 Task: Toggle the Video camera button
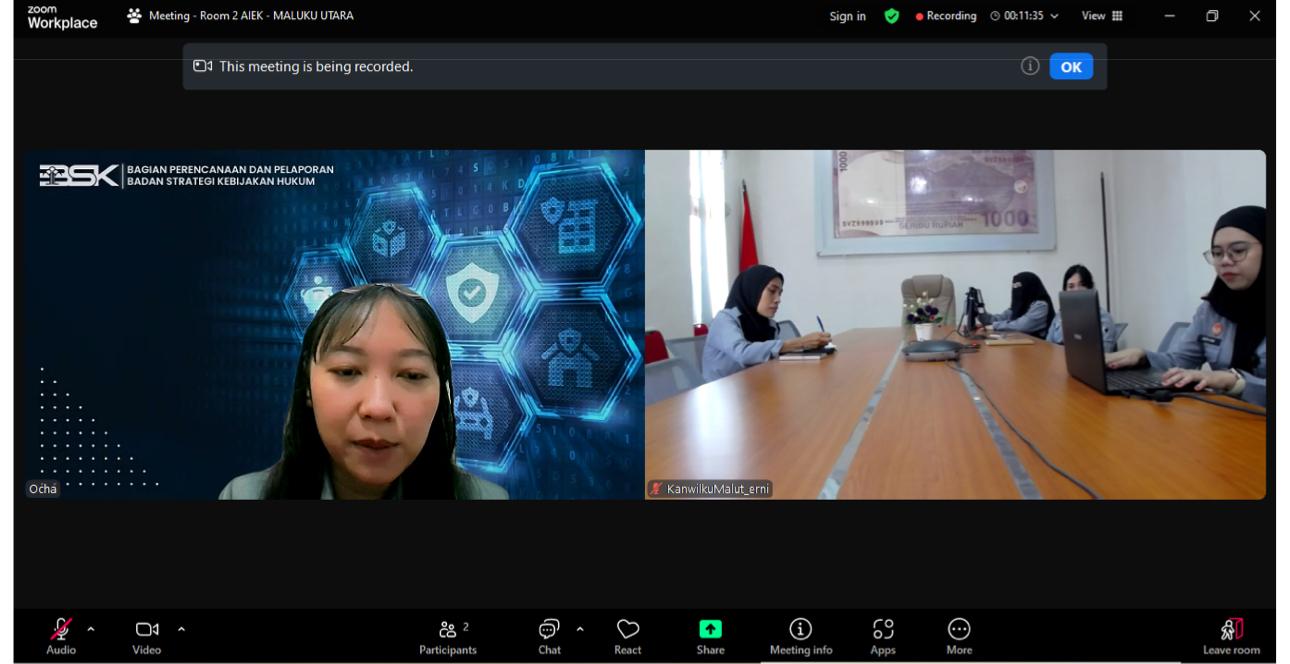tap(146, 630)
